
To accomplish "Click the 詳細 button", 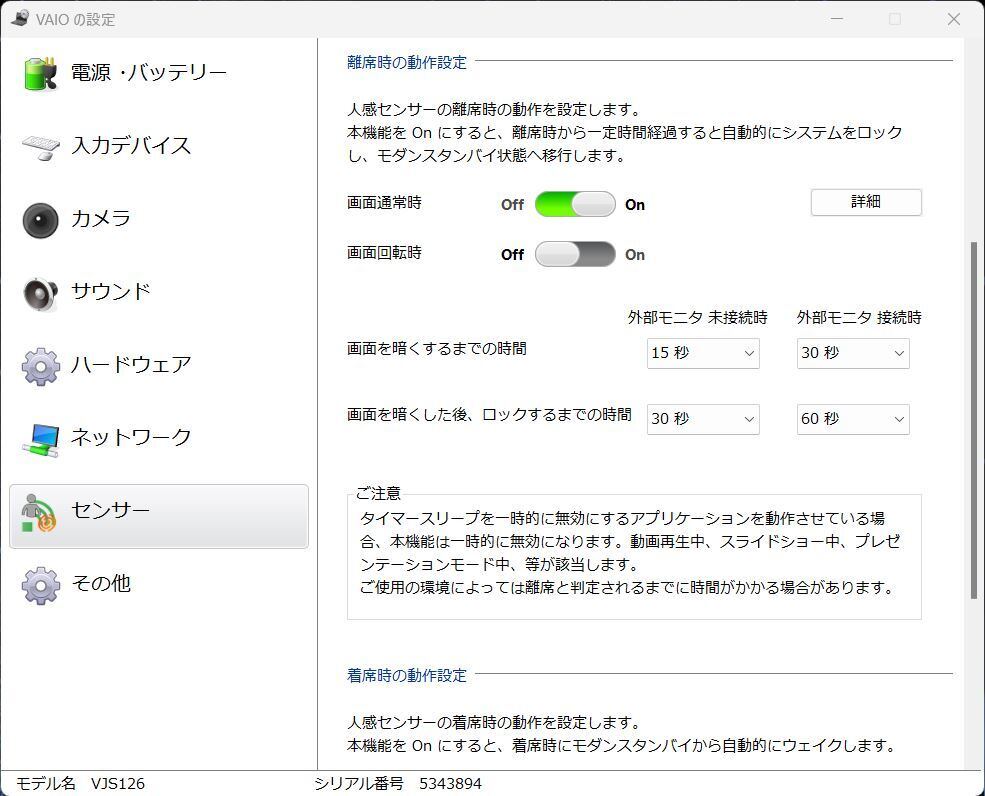I will (866, 202).
